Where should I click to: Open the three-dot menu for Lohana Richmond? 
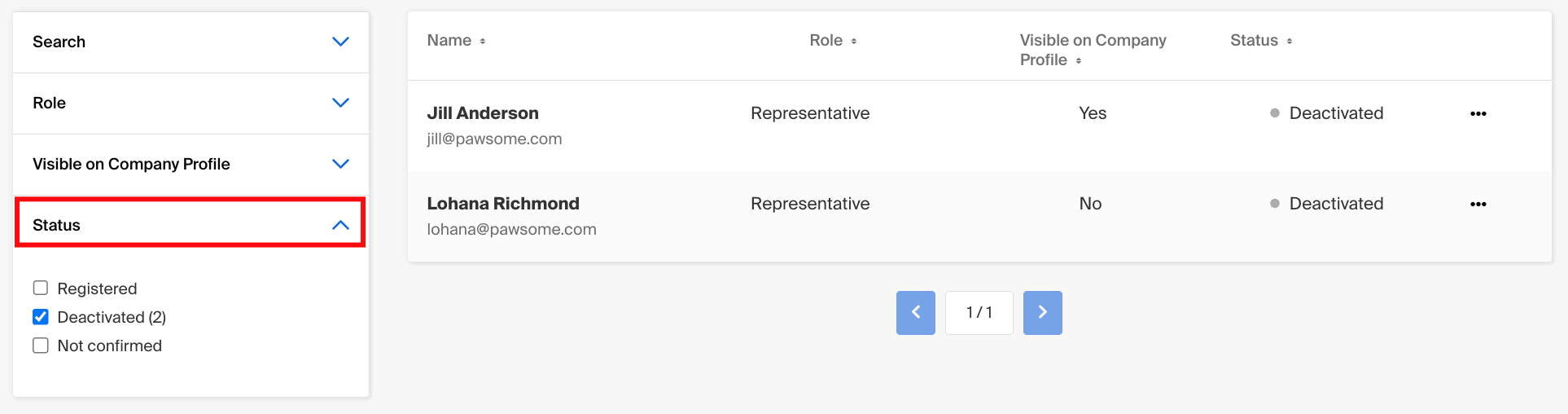(x=1478, y=205)
